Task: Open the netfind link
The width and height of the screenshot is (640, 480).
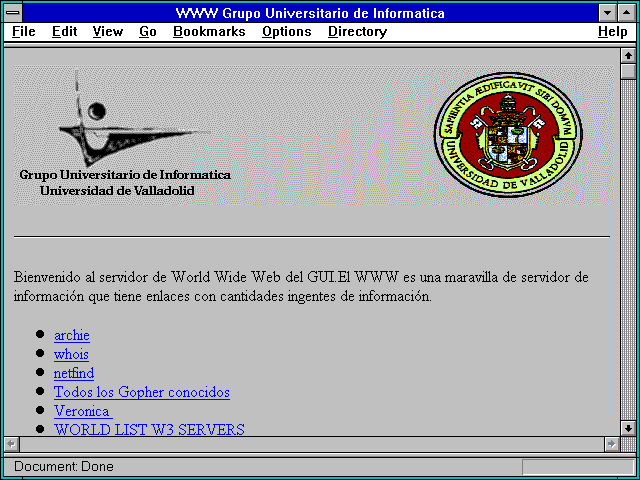Action: [x=74, y=373]
